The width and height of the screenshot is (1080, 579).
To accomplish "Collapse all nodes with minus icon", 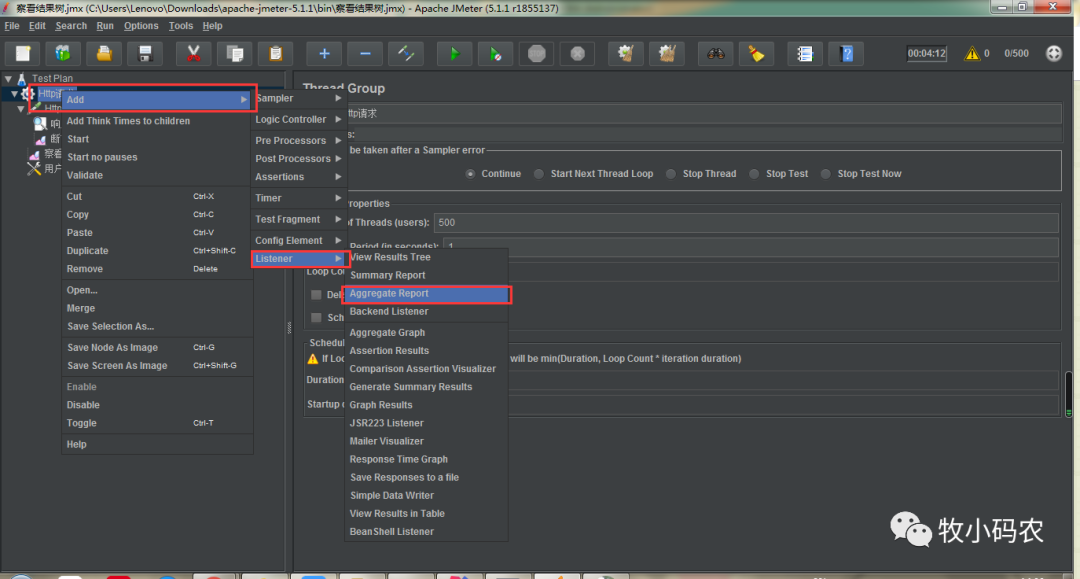I will point(365,54).
